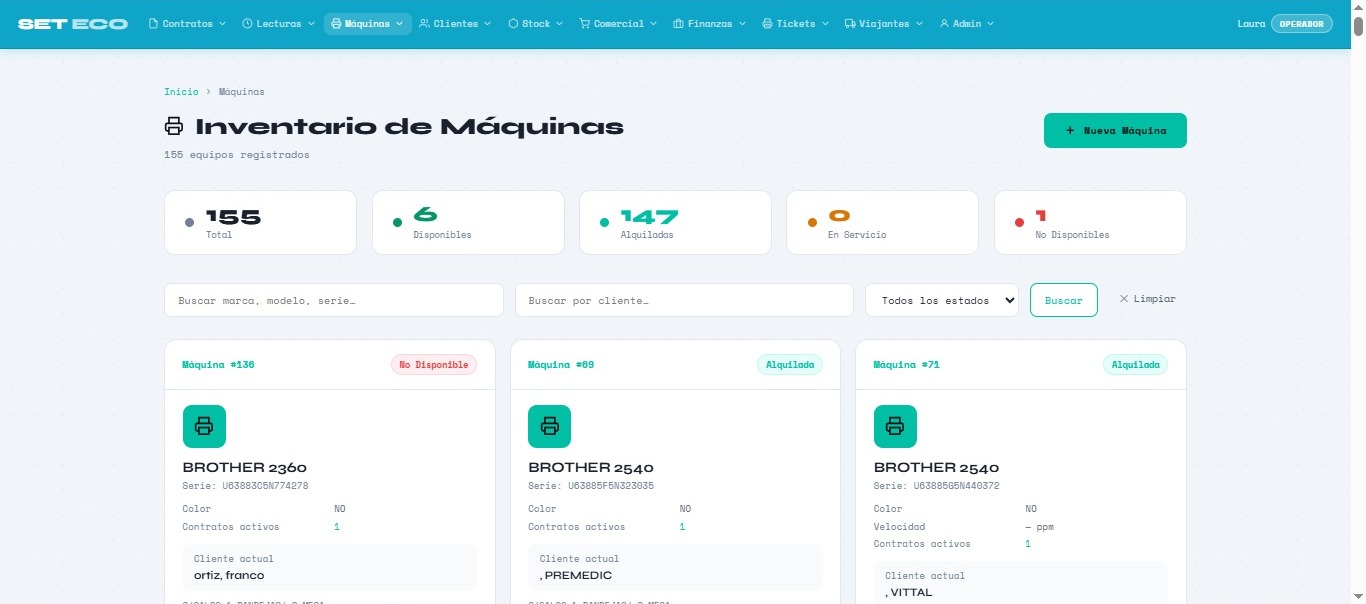The width and height of the screenshot is (1366, 604).
Task: Click the Finanzas building icon
Action: click(679, 23)
